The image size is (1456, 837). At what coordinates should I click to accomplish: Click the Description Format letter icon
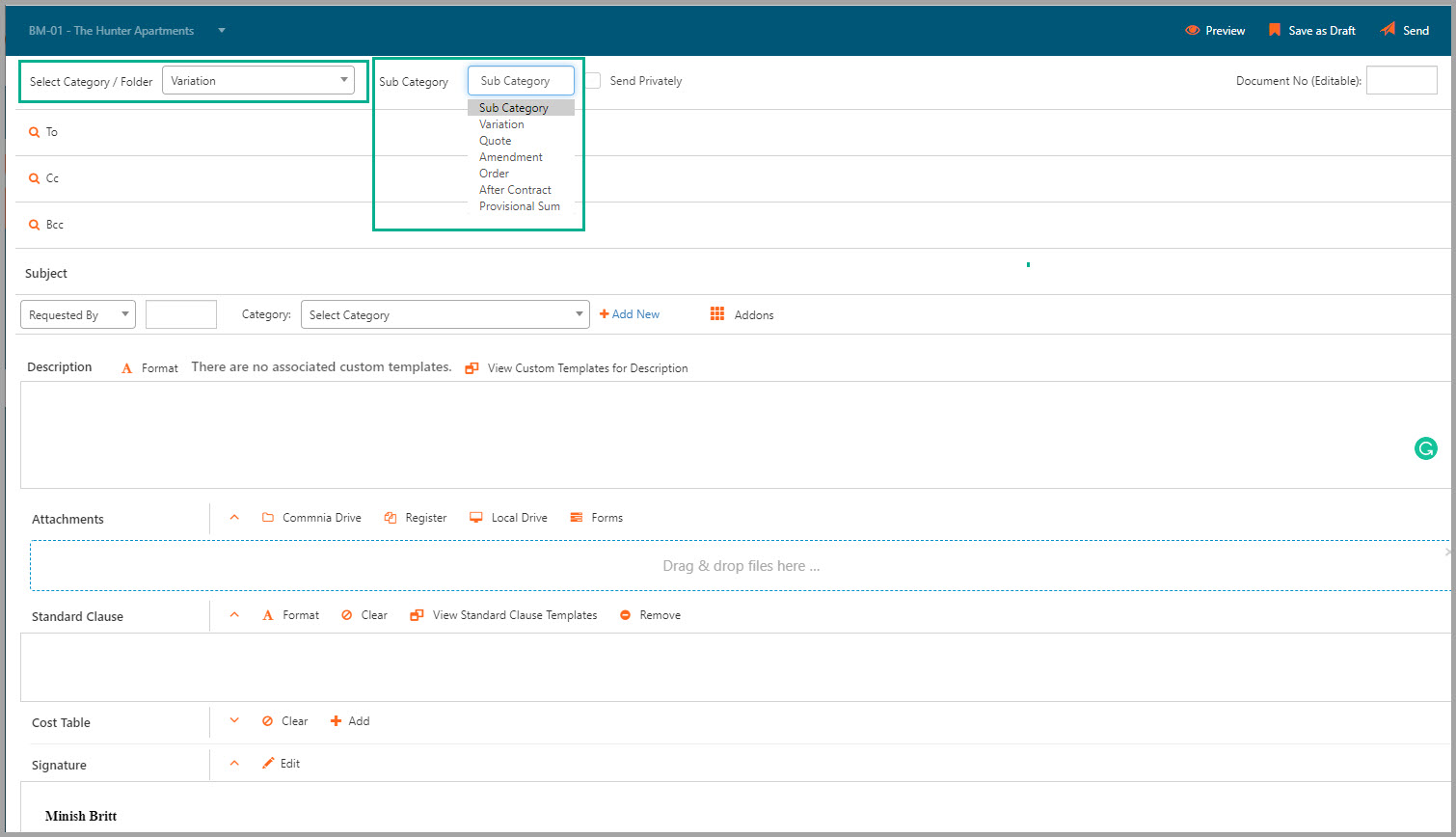(x=126, y=368)
